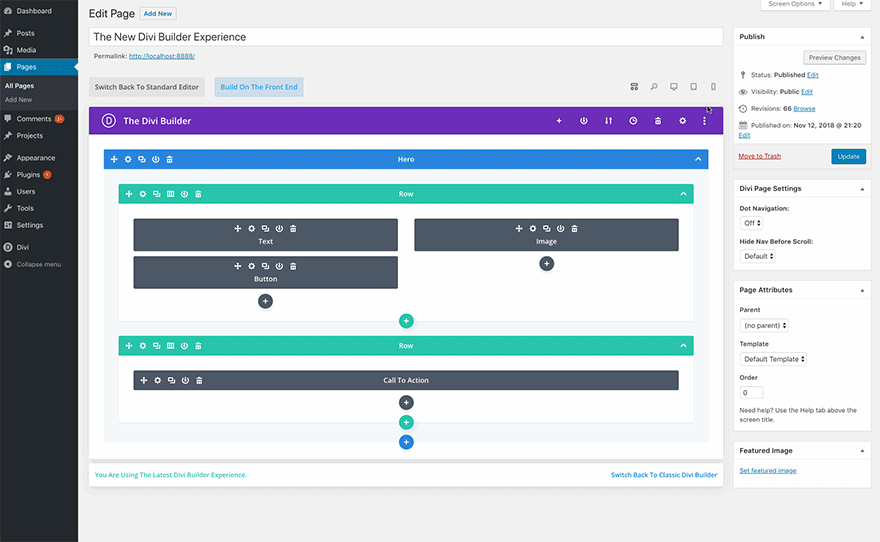This screenshot has width=880, height=542.
Task: Change column layout of second Row
Action: click(x=171, y=346)
